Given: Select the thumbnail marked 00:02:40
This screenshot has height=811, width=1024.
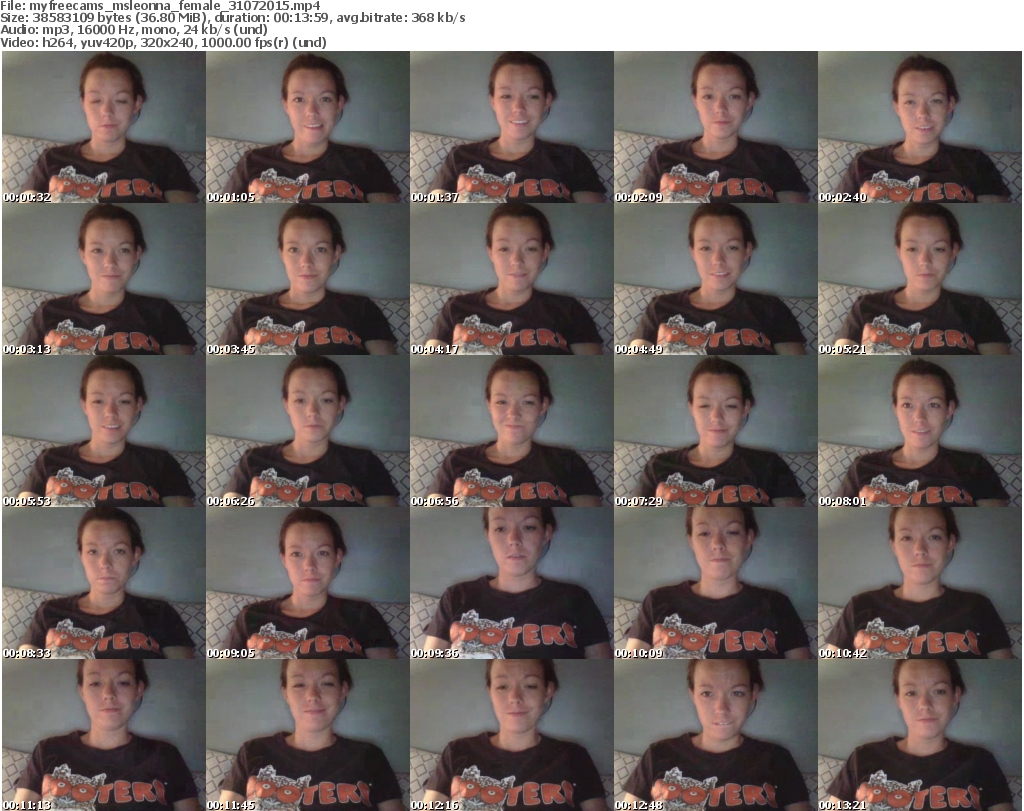Looking at the screenshot, I should tap(920, 127).
